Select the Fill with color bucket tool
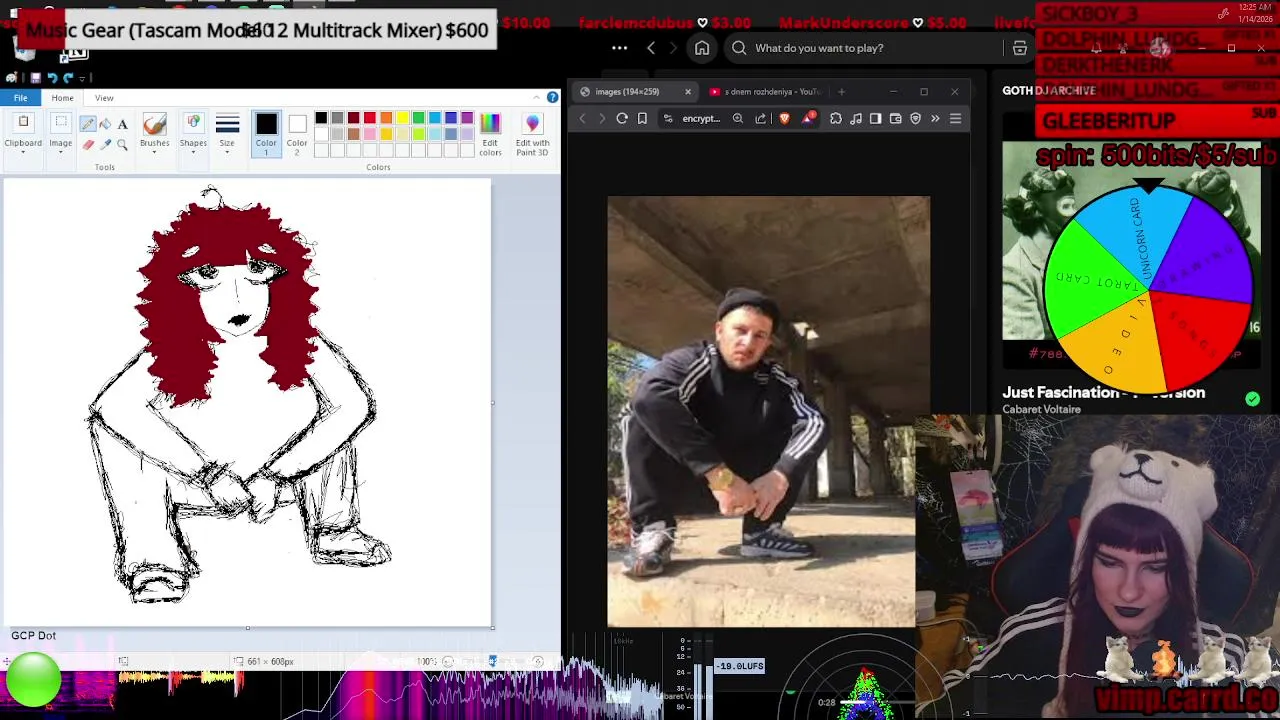 coord(105,124)
